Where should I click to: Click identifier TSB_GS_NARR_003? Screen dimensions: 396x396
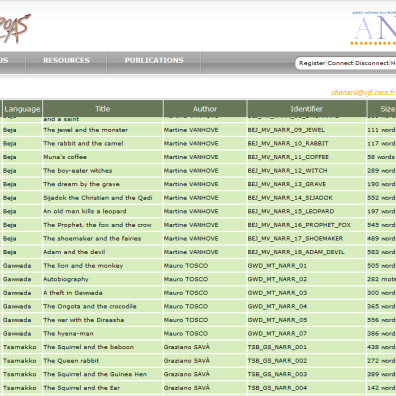tap(277, 374)
